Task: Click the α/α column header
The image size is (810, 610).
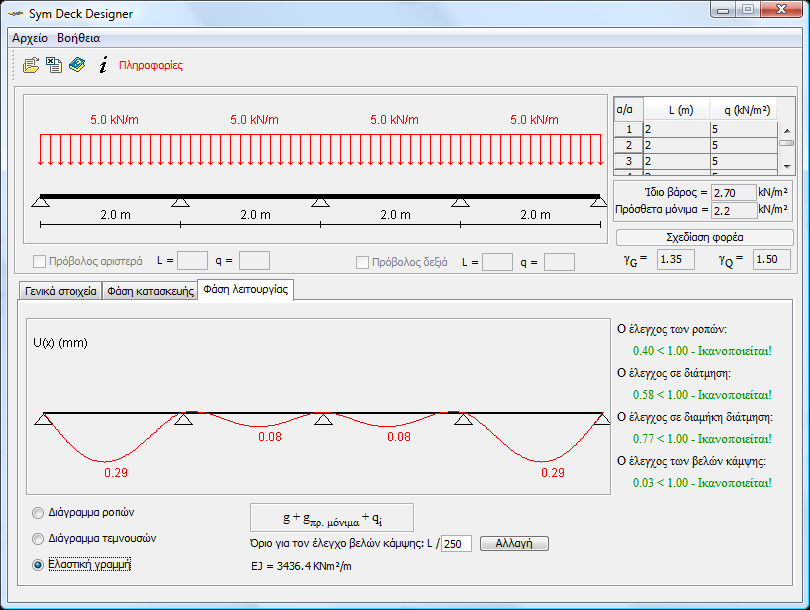Action: [629, 110]
